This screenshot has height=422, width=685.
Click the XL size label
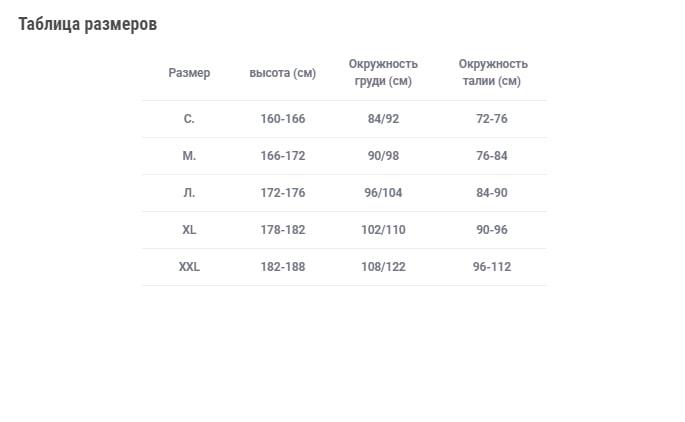(189, 230)
